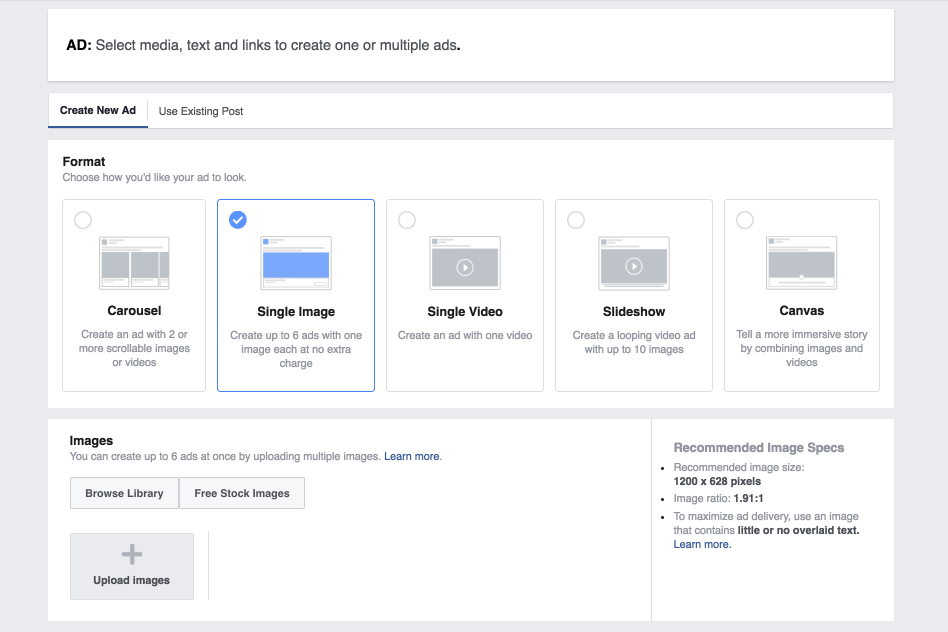Click 'Create an ad with one video' text
Viewport: 948px width, 632px height.
click(465, 335)
